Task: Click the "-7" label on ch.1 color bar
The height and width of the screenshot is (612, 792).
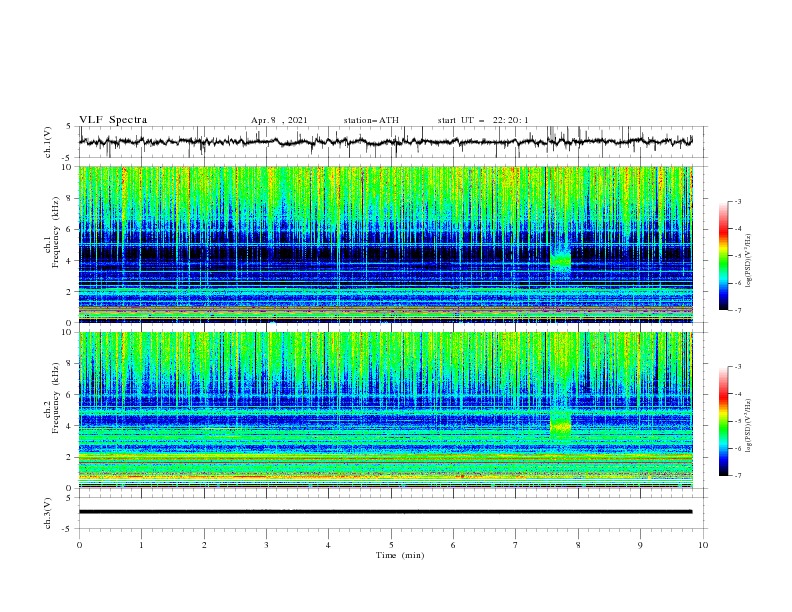Action: (x=737, y=310)
